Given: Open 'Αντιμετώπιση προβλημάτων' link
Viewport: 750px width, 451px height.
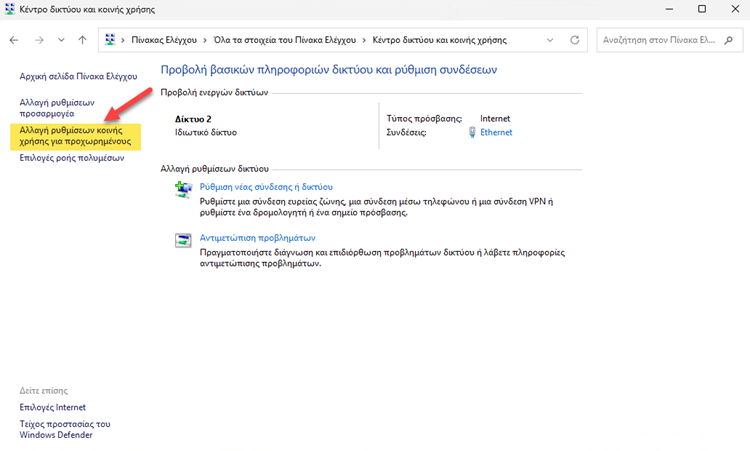Looking at the screenshot, I should click(x=257, y=238).
